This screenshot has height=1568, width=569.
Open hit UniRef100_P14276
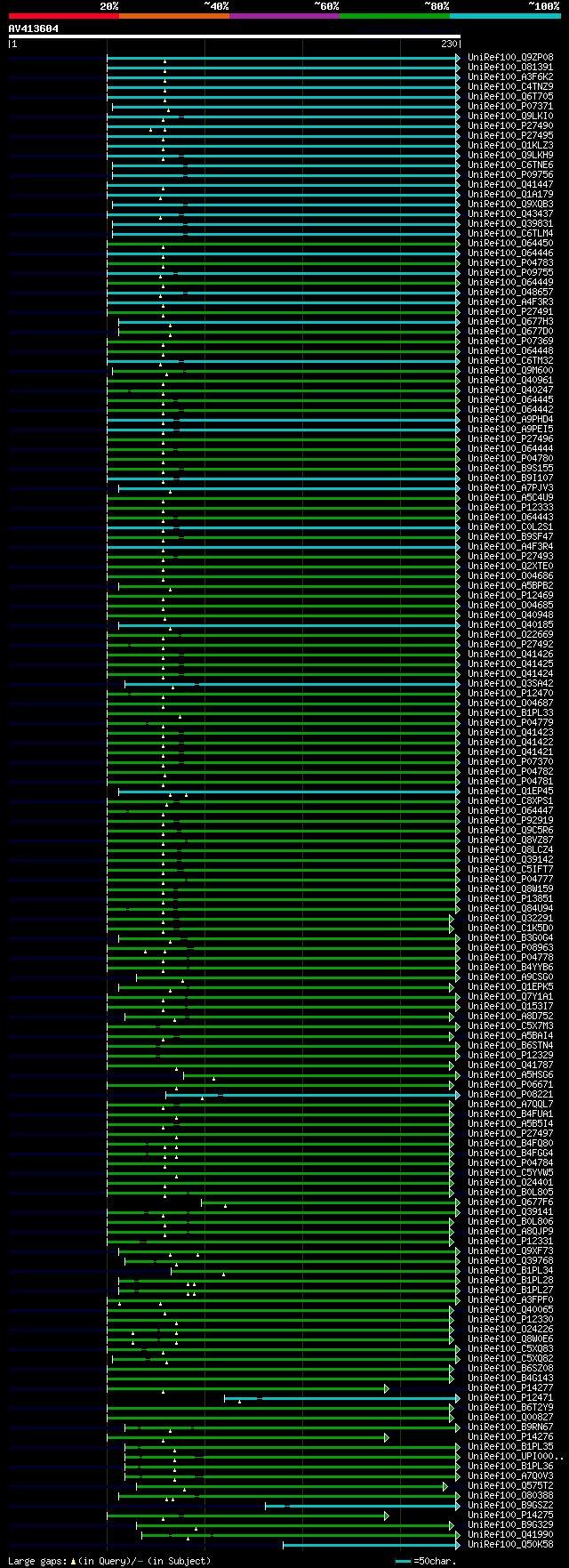(x=510, y=1437)
